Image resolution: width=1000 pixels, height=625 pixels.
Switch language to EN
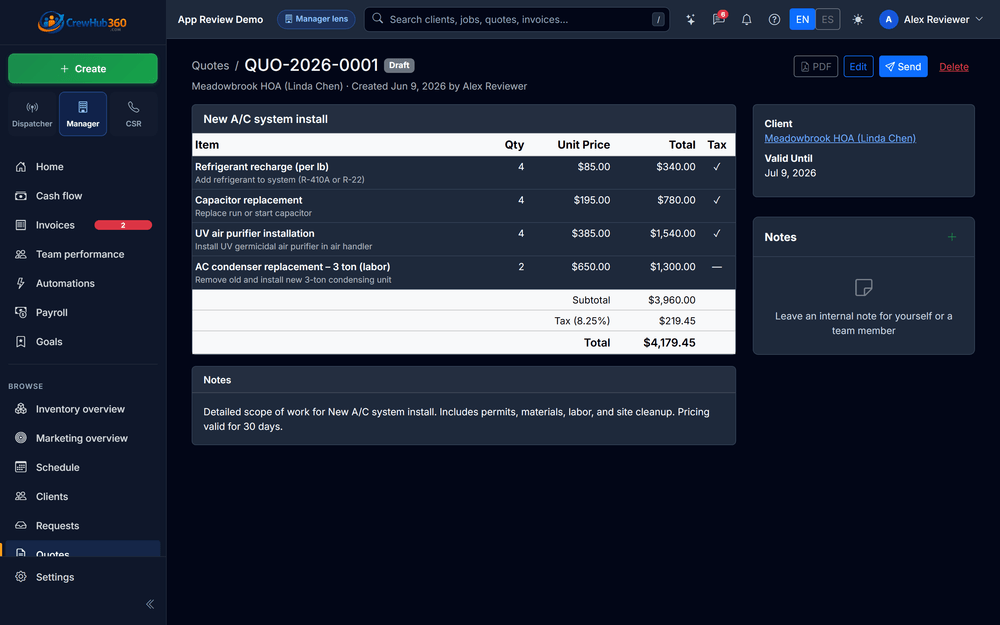[802, 19]
